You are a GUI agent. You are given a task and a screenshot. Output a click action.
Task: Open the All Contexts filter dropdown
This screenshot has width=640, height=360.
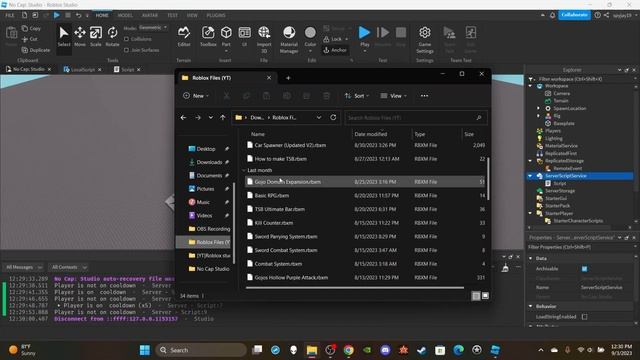point(69,267)
